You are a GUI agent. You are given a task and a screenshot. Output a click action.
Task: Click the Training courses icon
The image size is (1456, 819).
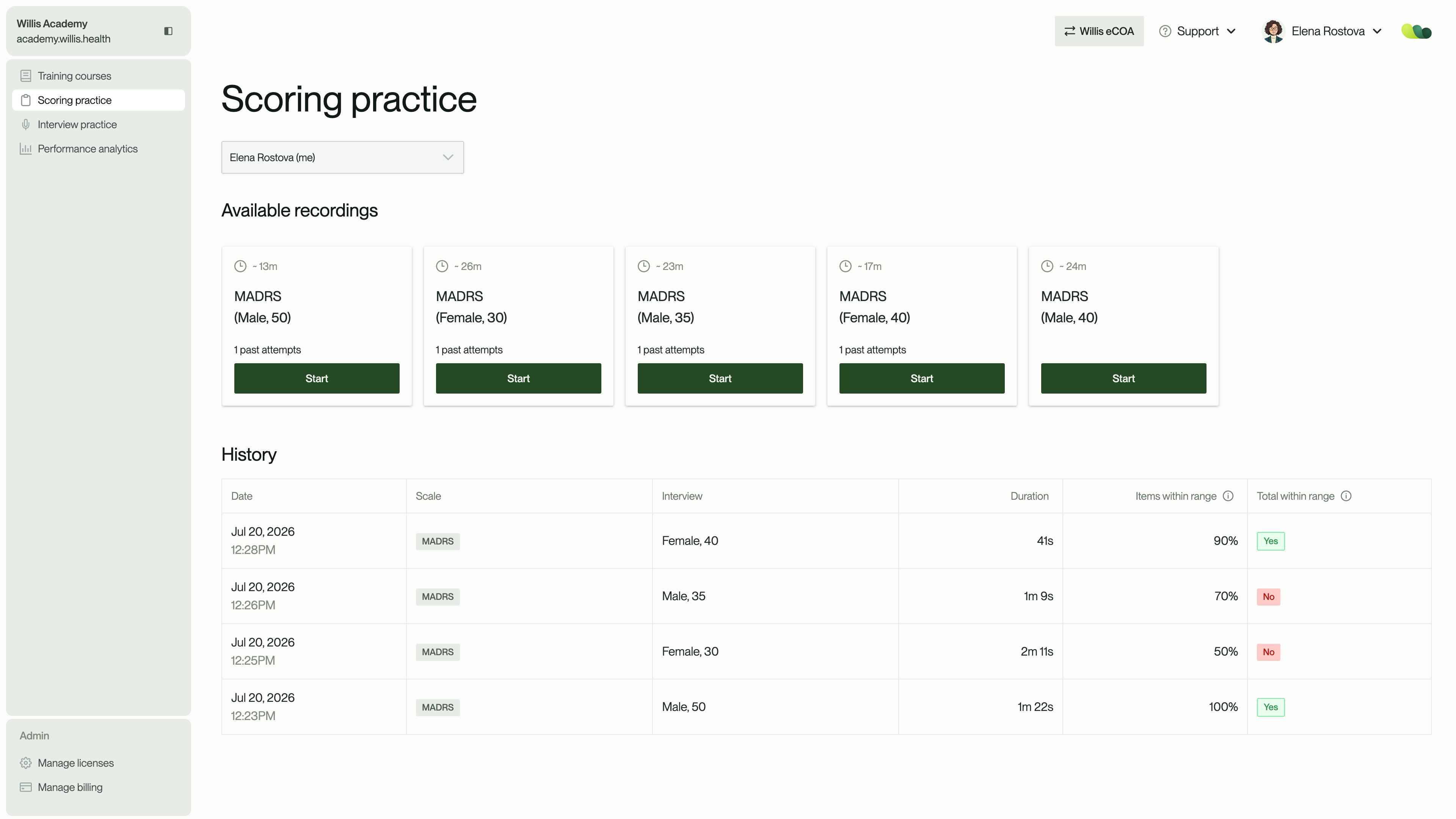25,76
